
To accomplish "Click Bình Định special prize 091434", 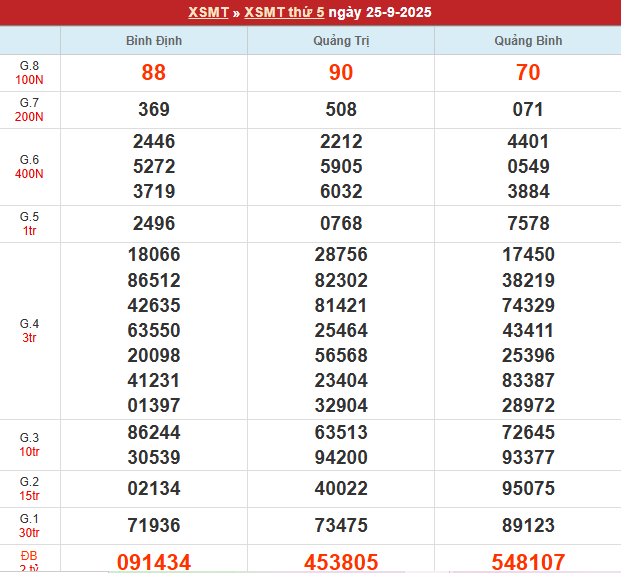I will pos(154,562).
